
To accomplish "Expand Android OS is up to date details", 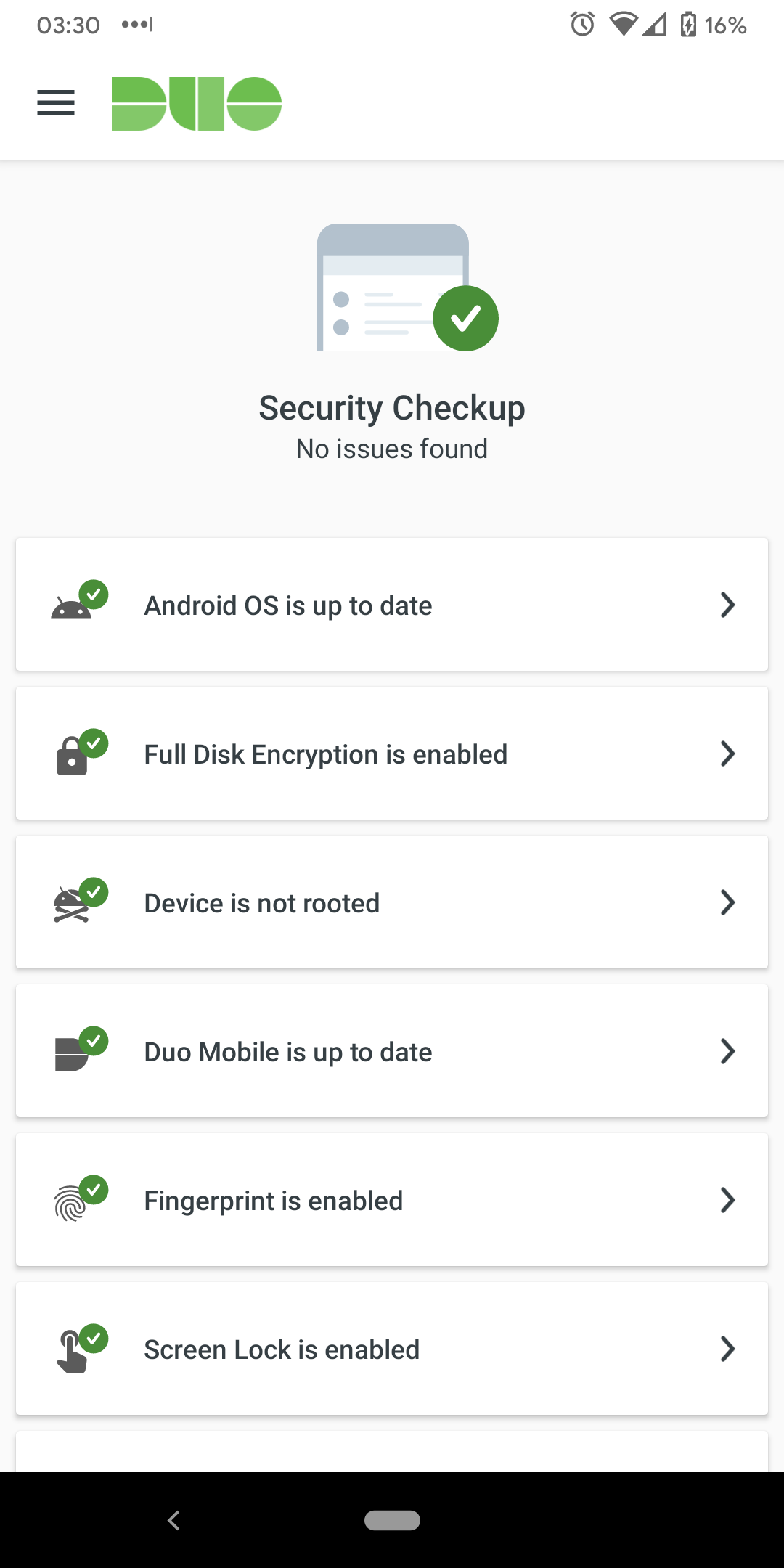I will coord(728,605).
